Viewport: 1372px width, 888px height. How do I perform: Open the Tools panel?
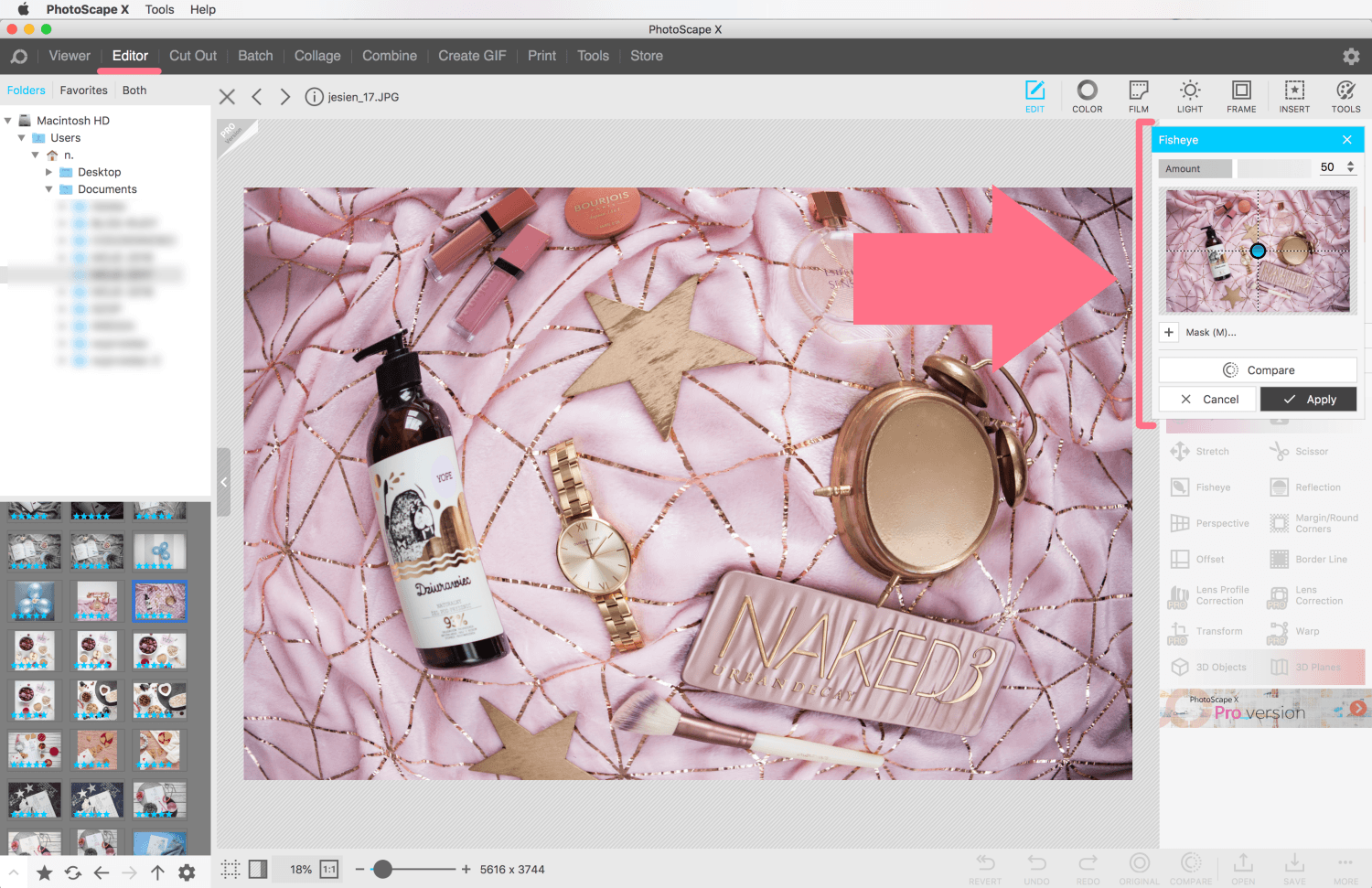click(1345, 96)
